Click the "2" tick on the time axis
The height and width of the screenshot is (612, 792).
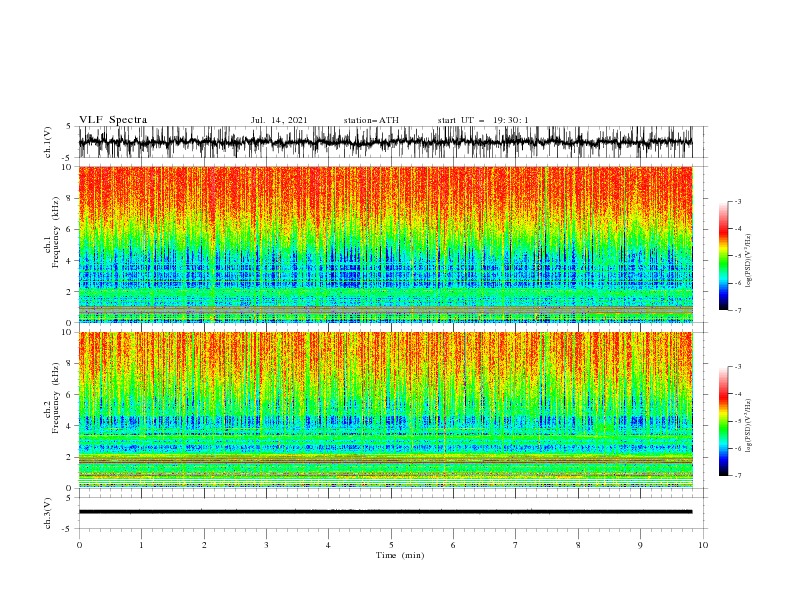coord(204,545)
